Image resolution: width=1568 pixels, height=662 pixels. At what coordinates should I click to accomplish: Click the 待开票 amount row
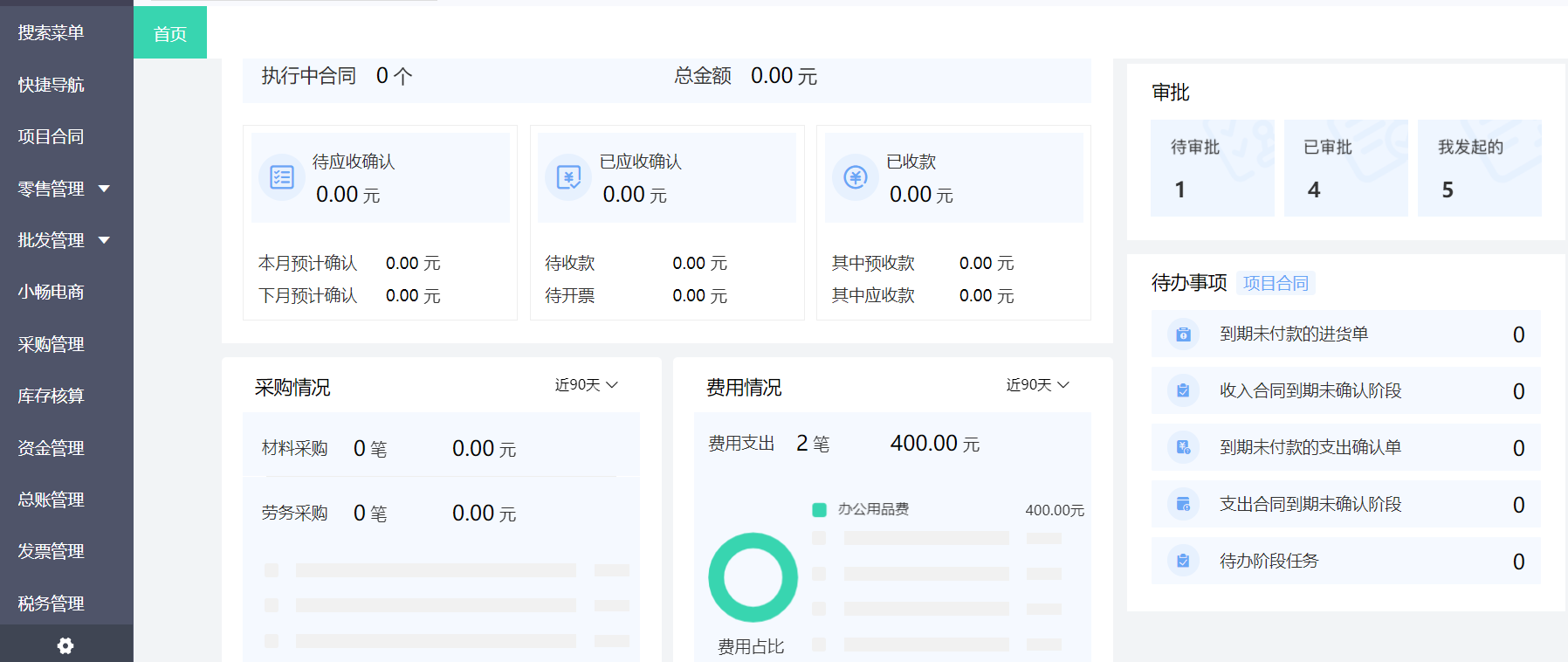[x=636, y=295]
